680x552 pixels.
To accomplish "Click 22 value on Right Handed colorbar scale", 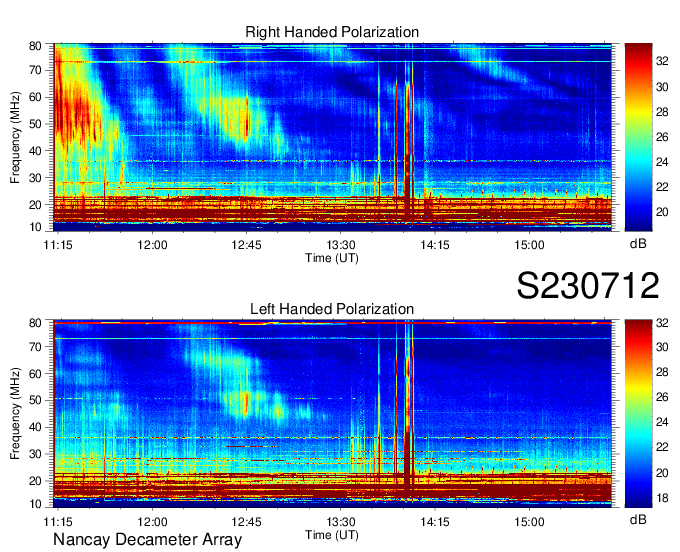I will point(662,187).
